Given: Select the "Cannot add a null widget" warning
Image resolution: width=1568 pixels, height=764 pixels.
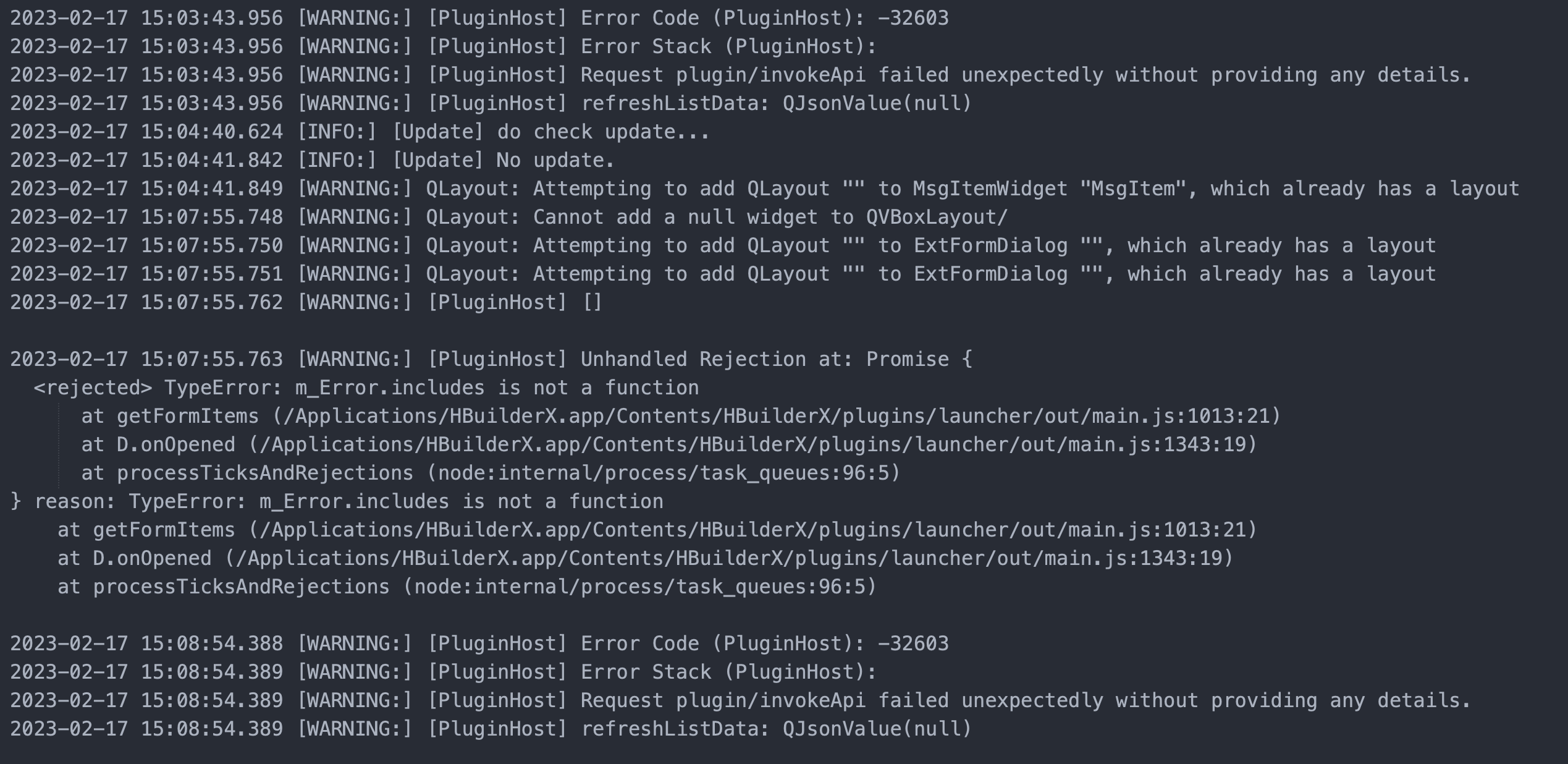Looking at the screenshot, I should point(508,217).
